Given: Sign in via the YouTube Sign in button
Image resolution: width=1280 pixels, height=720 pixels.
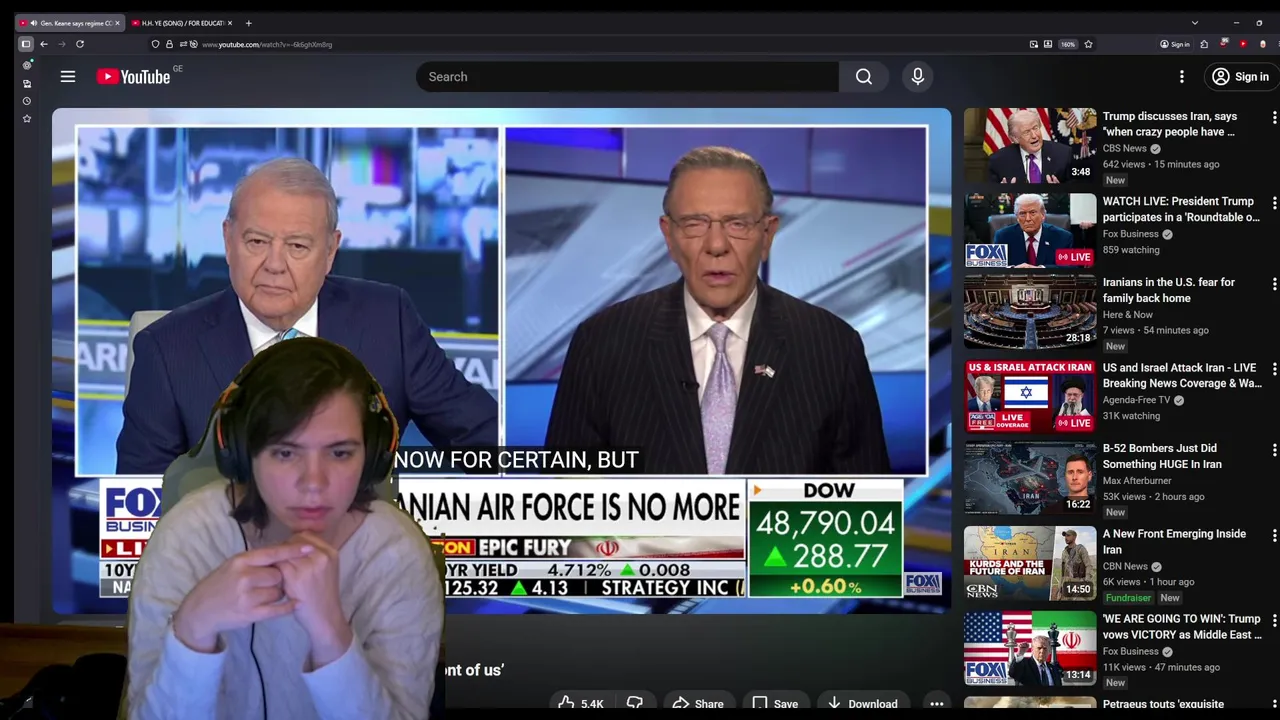Looking at the screenshot, I should [x=1240, y=77].
